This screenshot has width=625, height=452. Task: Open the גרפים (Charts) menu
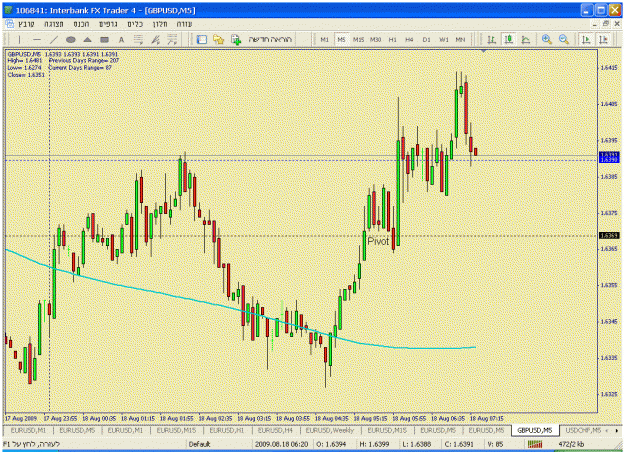click(x=108, y=24)
